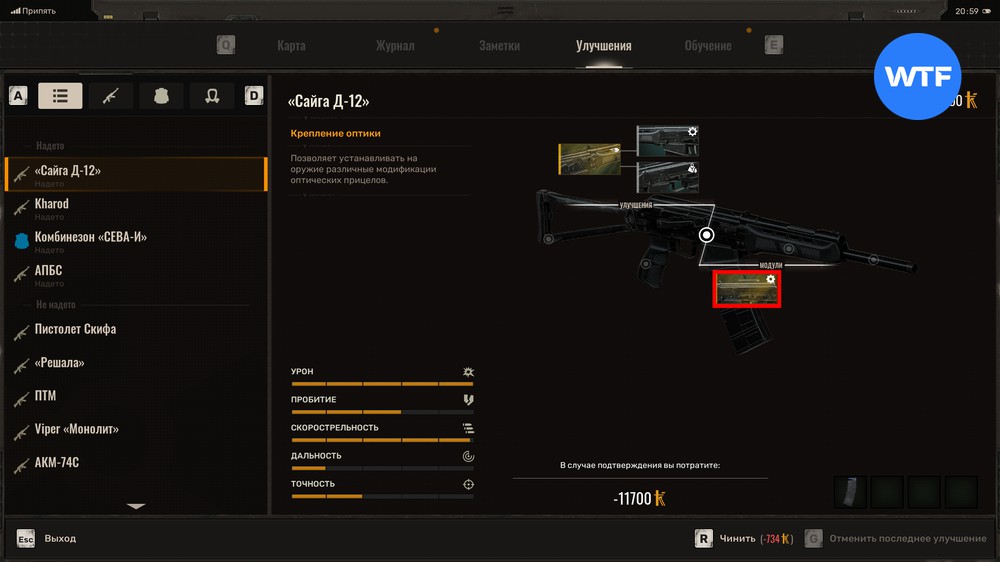Viewport: 1000px width, 562px height.
Task: Click the highlighted optics mount module thumbnail
Action: (x=746, y=289)
